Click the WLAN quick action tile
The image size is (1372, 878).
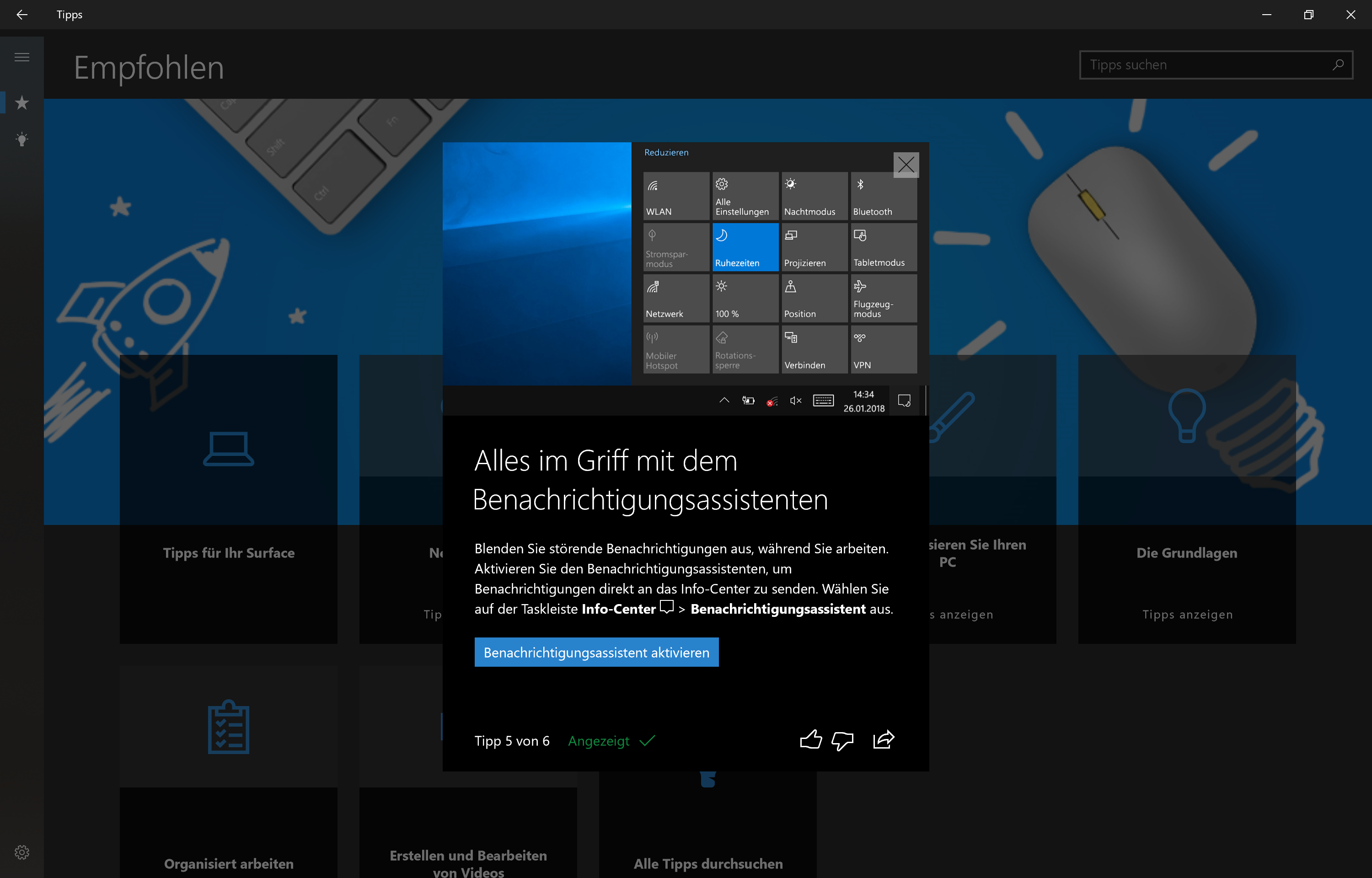click(676, 196)
